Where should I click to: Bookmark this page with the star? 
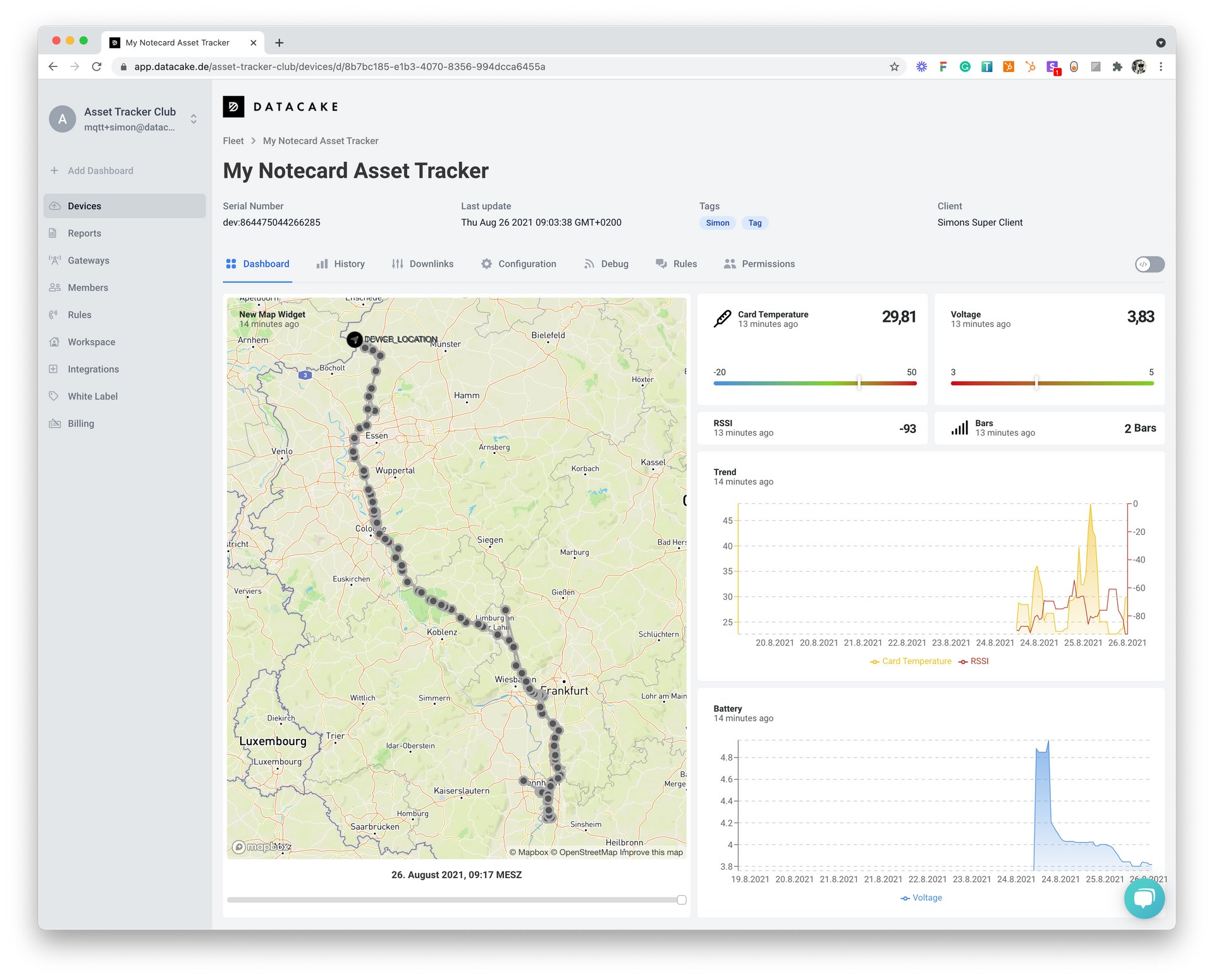pos(894,66)
